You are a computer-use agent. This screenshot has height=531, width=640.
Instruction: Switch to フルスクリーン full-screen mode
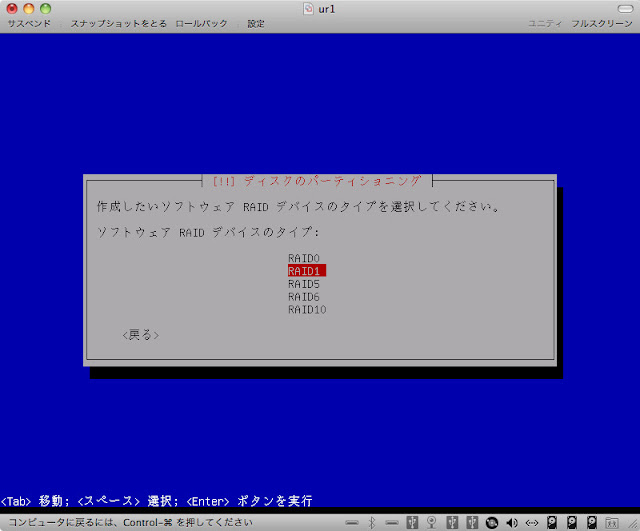(x=602, y=24)
